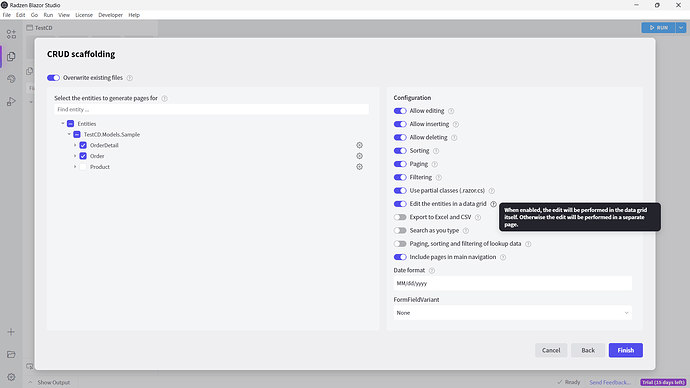Image resolution: width=690 pixels, height=388 pixels.
Task: Show help for Date format
Action: [x=432, y=271]
